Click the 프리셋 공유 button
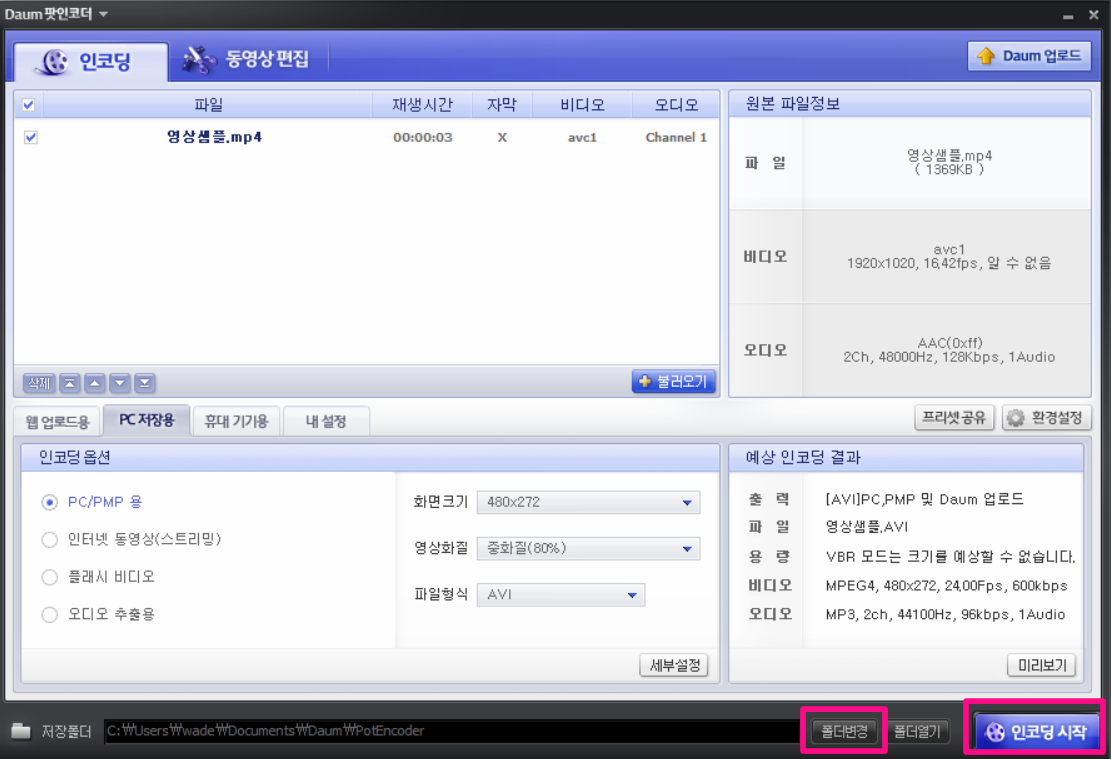Screen dimensions: 1111x759 pyautogui.click(x=954, y=417)
